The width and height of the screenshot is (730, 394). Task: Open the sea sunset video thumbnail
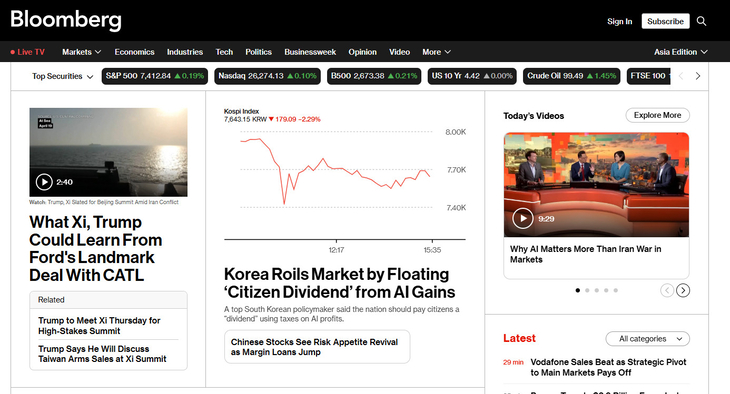[108, 152]
